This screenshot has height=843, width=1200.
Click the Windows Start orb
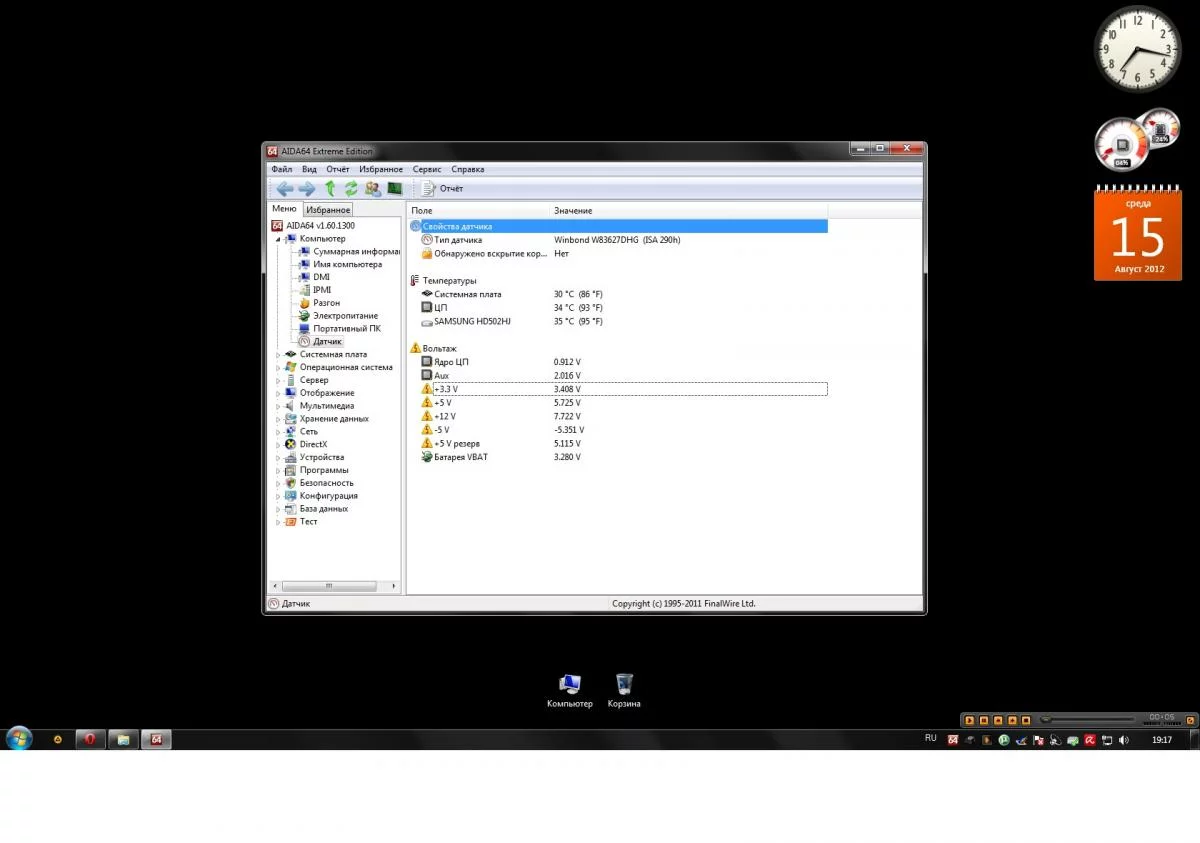19,739
